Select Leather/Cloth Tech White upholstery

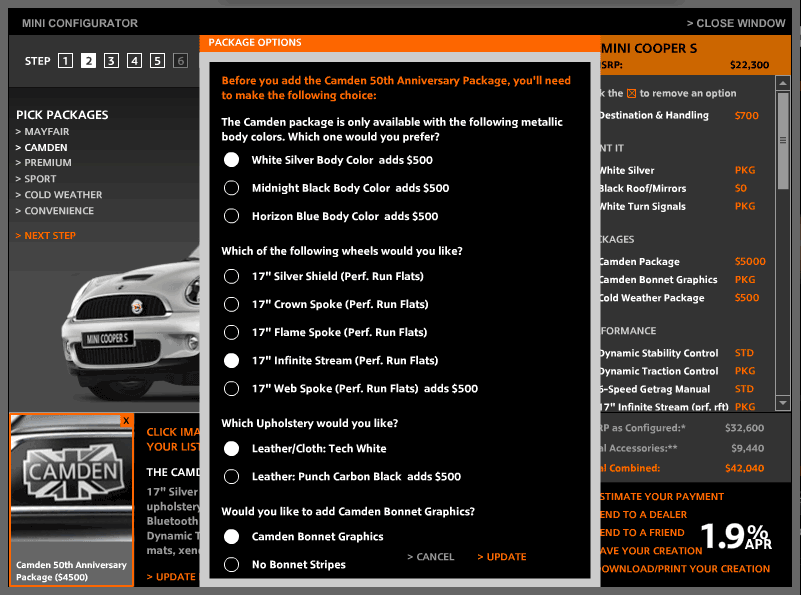(231, 448)
